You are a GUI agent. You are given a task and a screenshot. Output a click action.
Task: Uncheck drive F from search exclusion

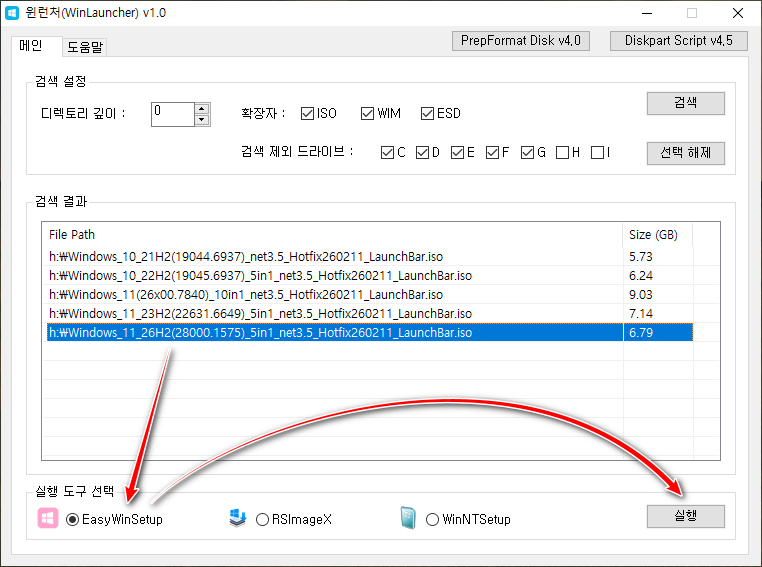tap(492, 153)
